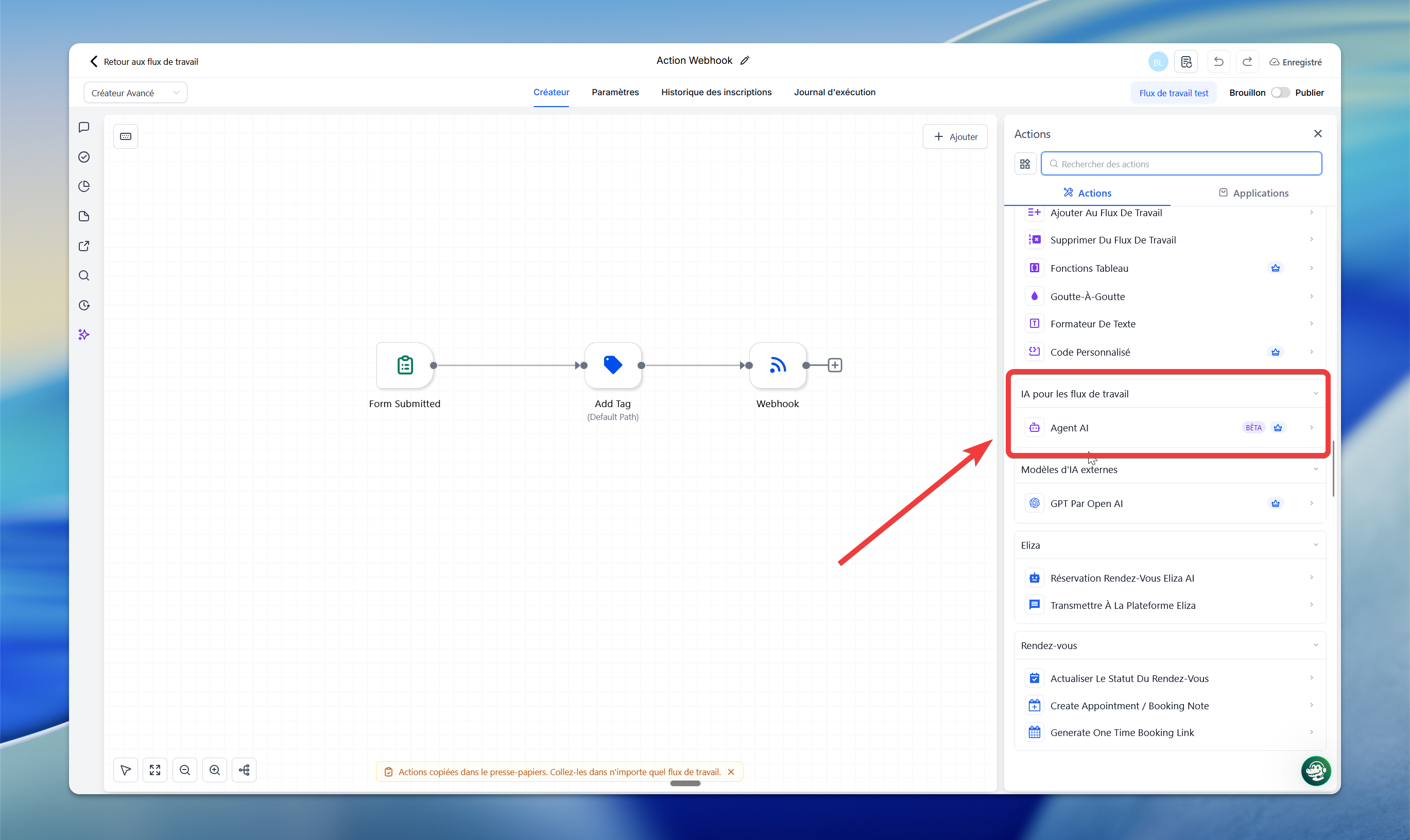Open the pie chart sidebar icon
Screen dimensions: 1410x840
point(84,186)
